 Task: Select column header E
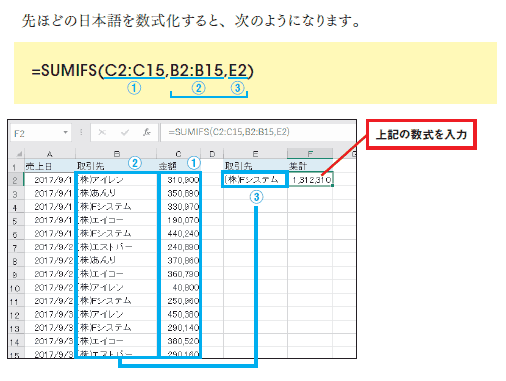tap(255, 154)
